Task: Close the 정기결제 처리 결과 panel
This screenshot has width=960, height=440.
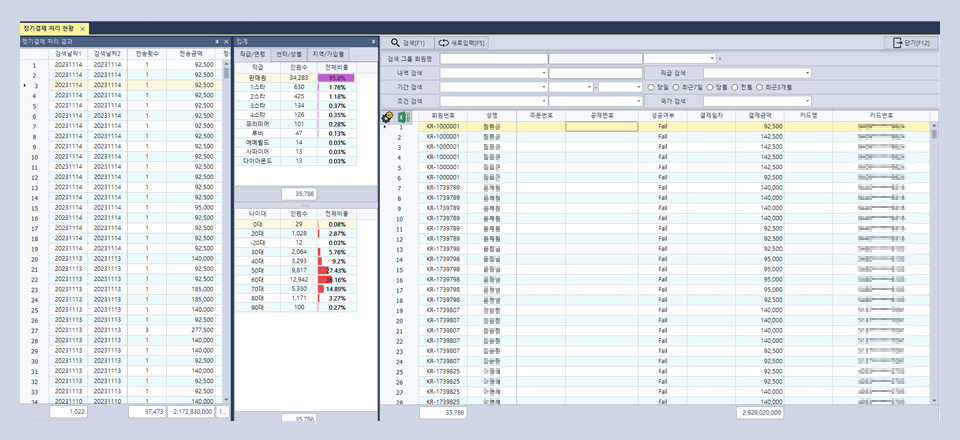Action: click(226, 41)
